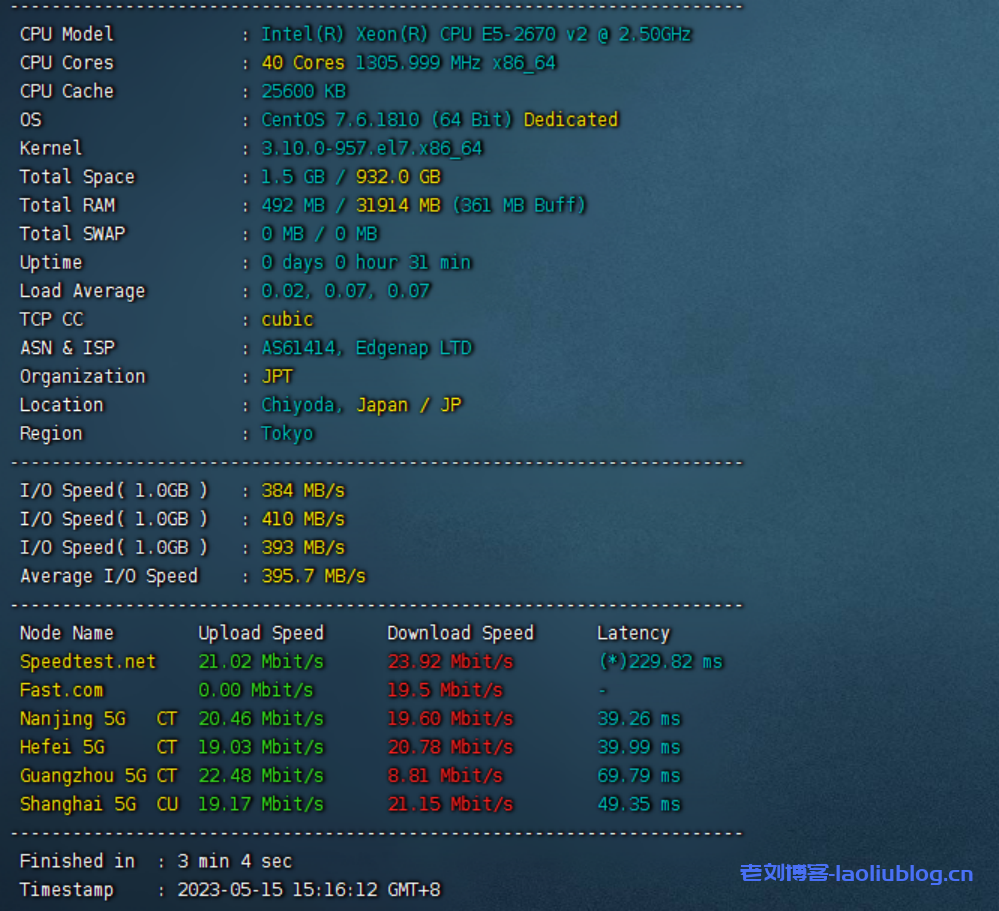The height and width of the screenshot is (911, 999).
Task: Click the Organization value 'JPT'
Action: [277, 377]
